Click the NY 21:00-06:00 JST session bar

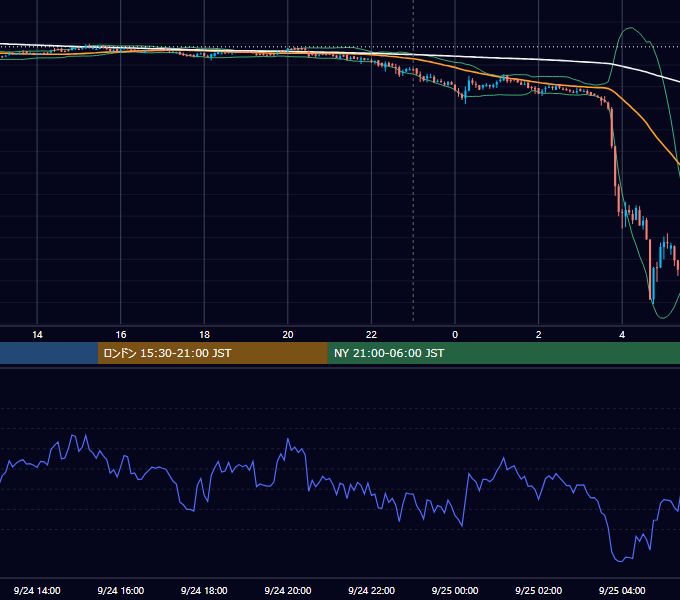point(503,353)
